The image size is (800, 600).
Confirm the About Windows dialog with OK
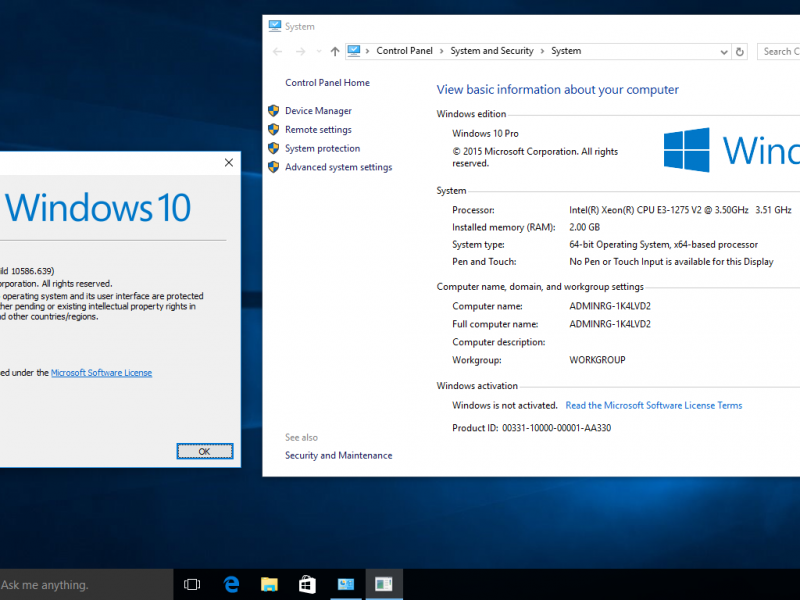205,452
